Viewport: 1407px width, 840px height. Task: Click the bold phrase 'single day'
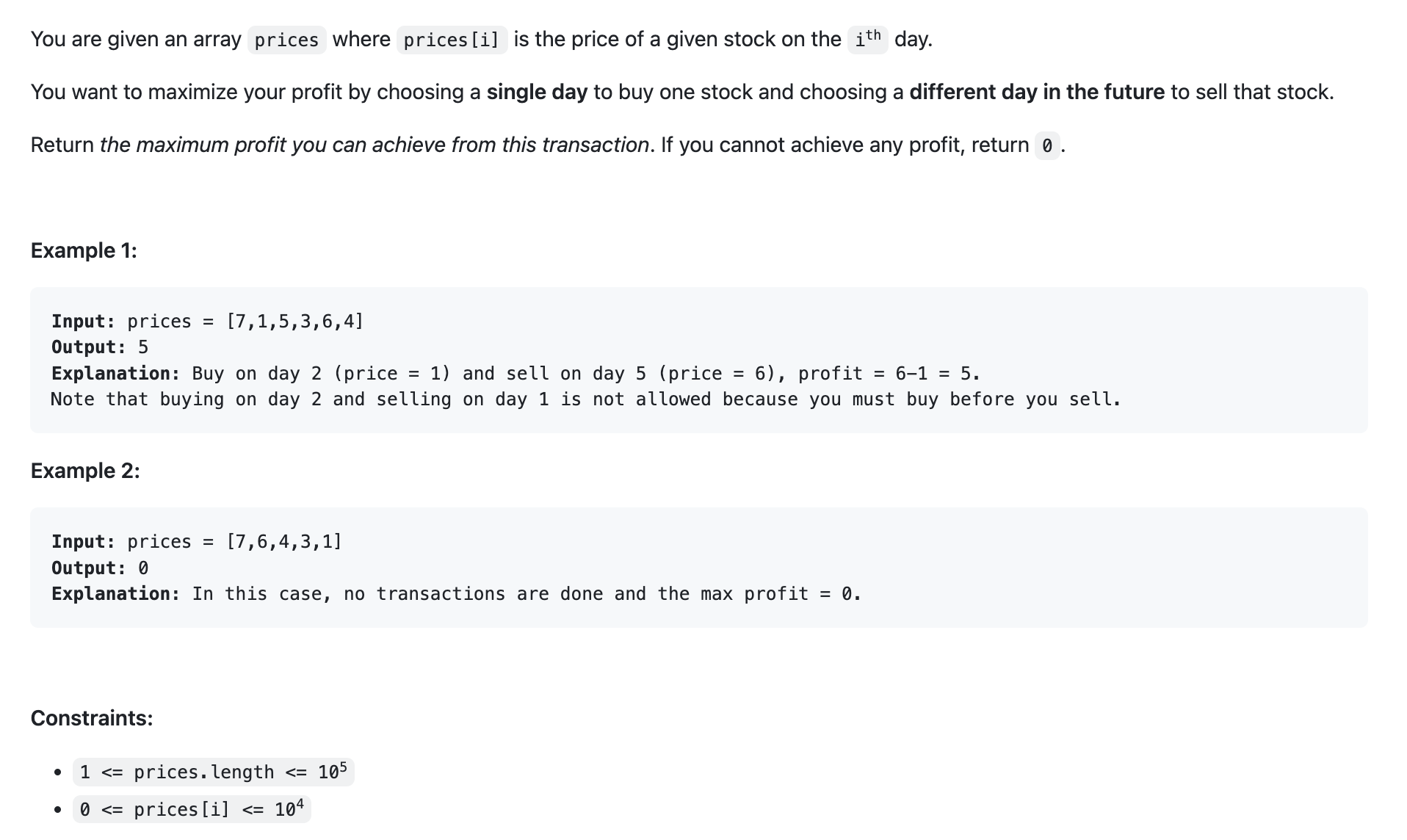537,92
